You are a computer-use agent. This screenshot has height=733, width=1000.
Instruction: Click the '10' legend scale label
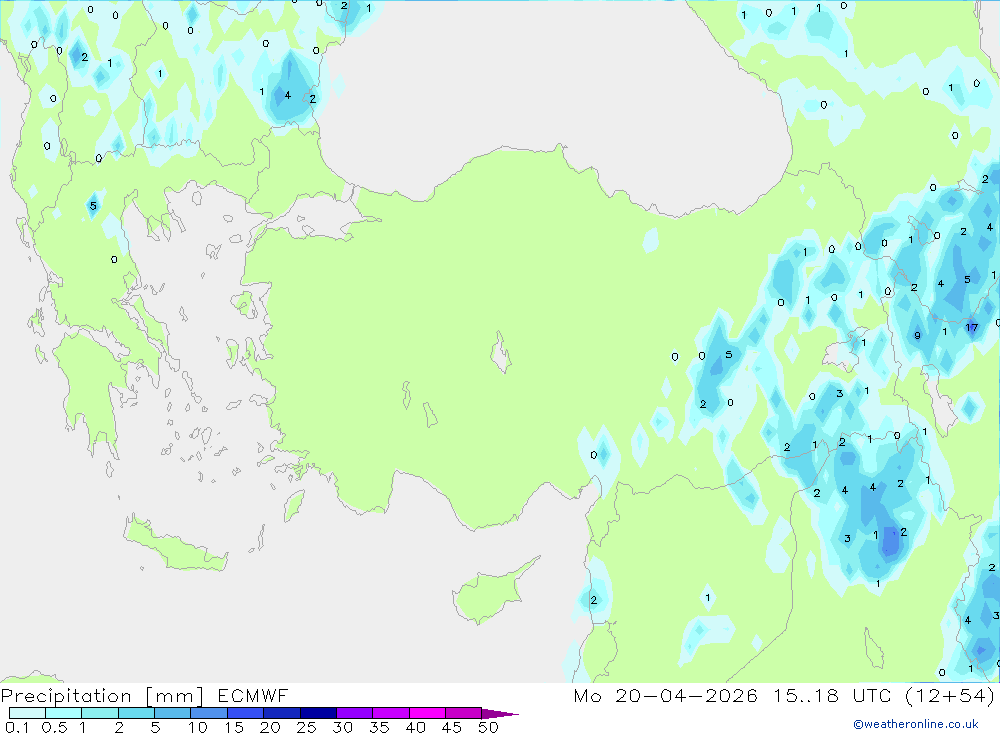[x=198, y=727]
